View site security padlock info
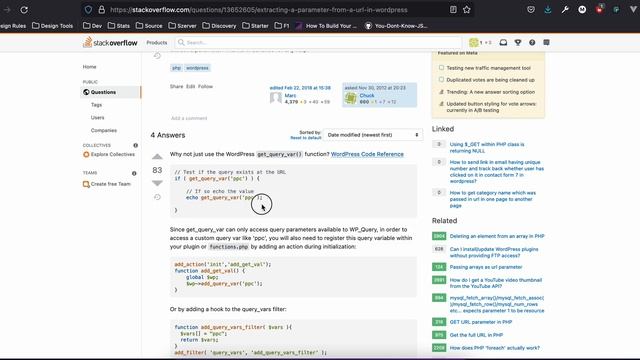Screen dimensions: 640x360 (x=102, y=9)
